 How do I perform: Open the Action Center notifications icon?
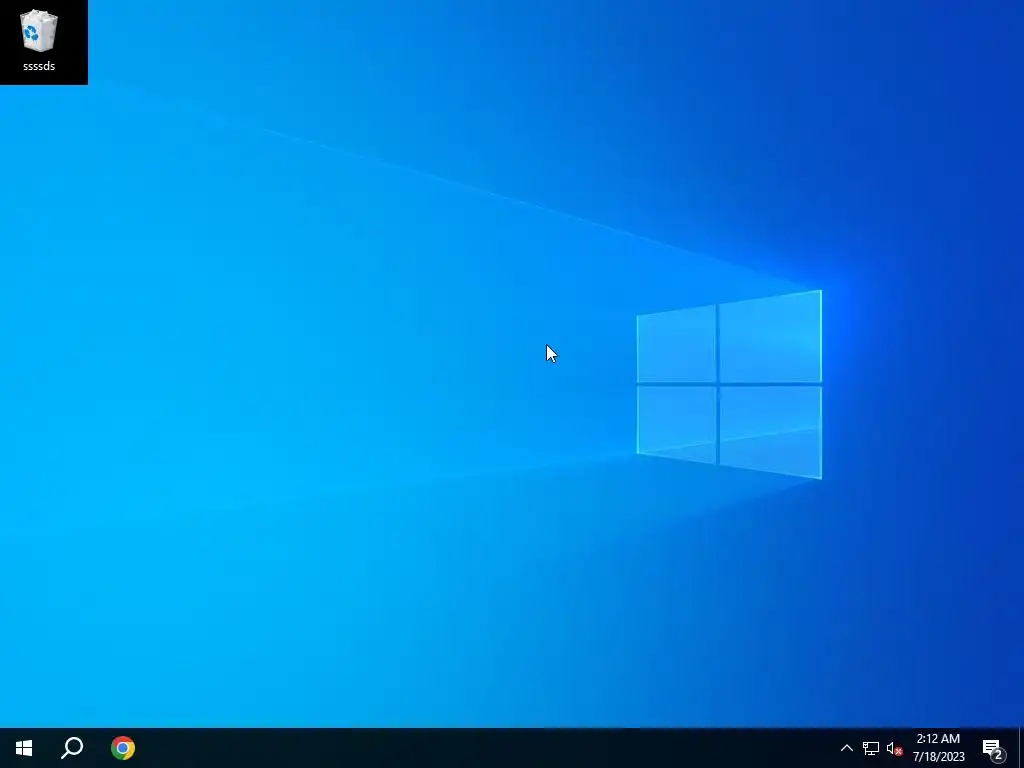point(993,748)
